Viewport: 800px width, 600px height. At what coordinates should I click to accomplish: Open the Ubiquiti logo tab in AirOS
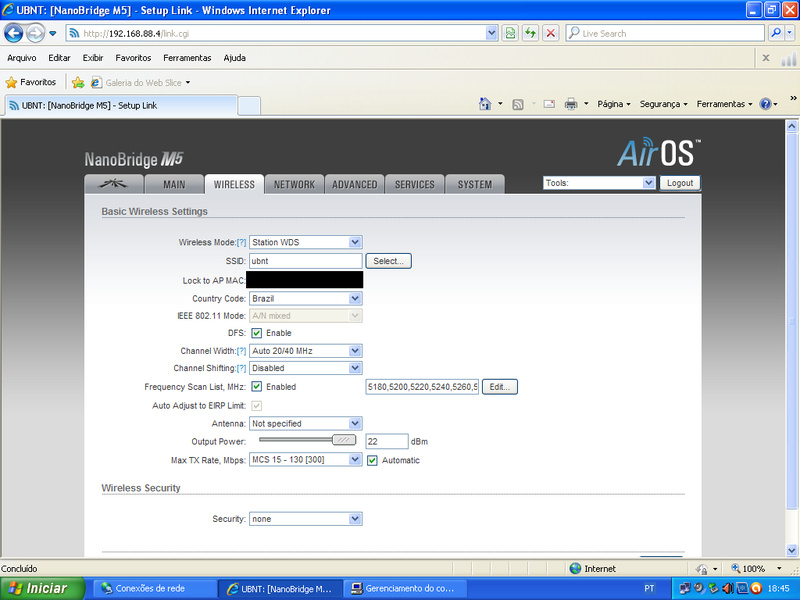click(x=113, y=185)
